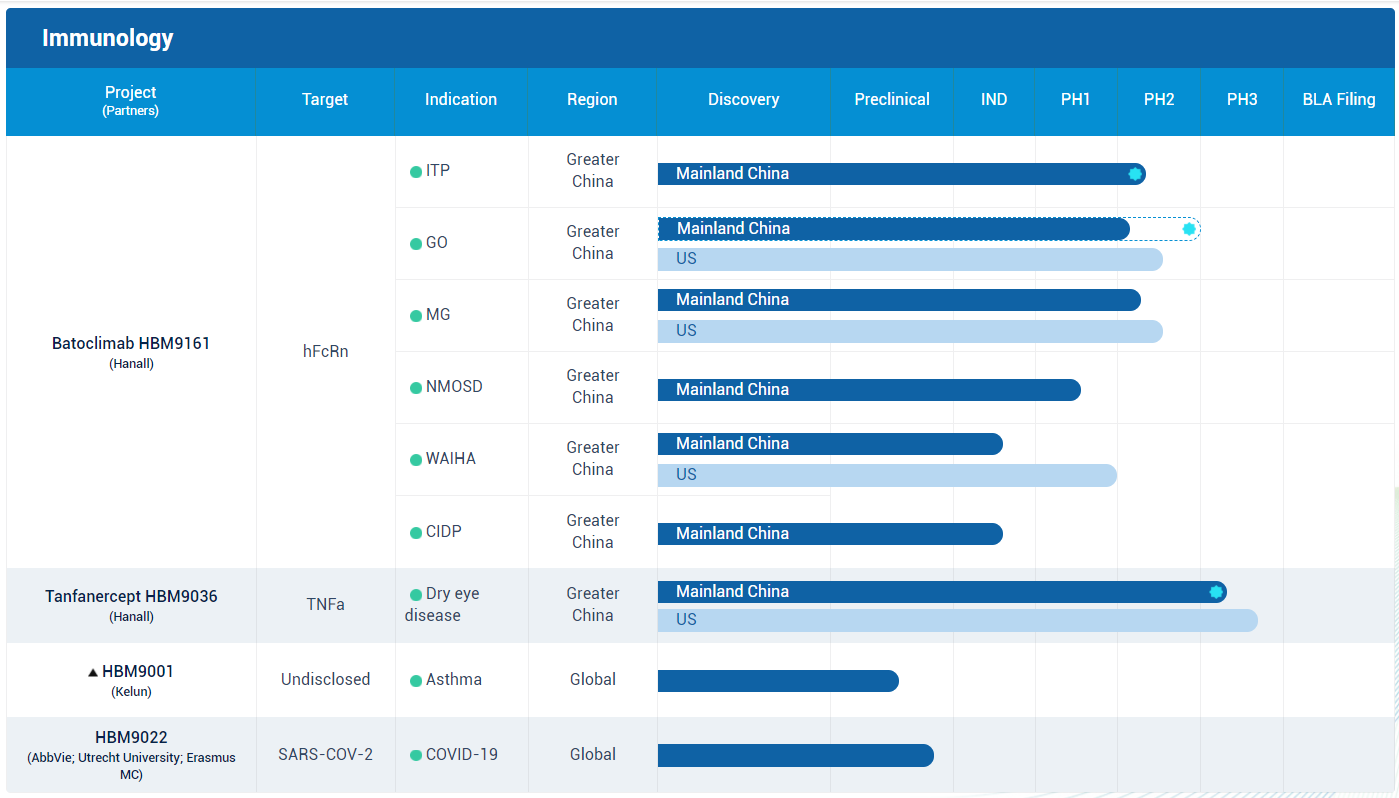
Task: Click the US progress bar in the MG row
Action: click(909, 331)
